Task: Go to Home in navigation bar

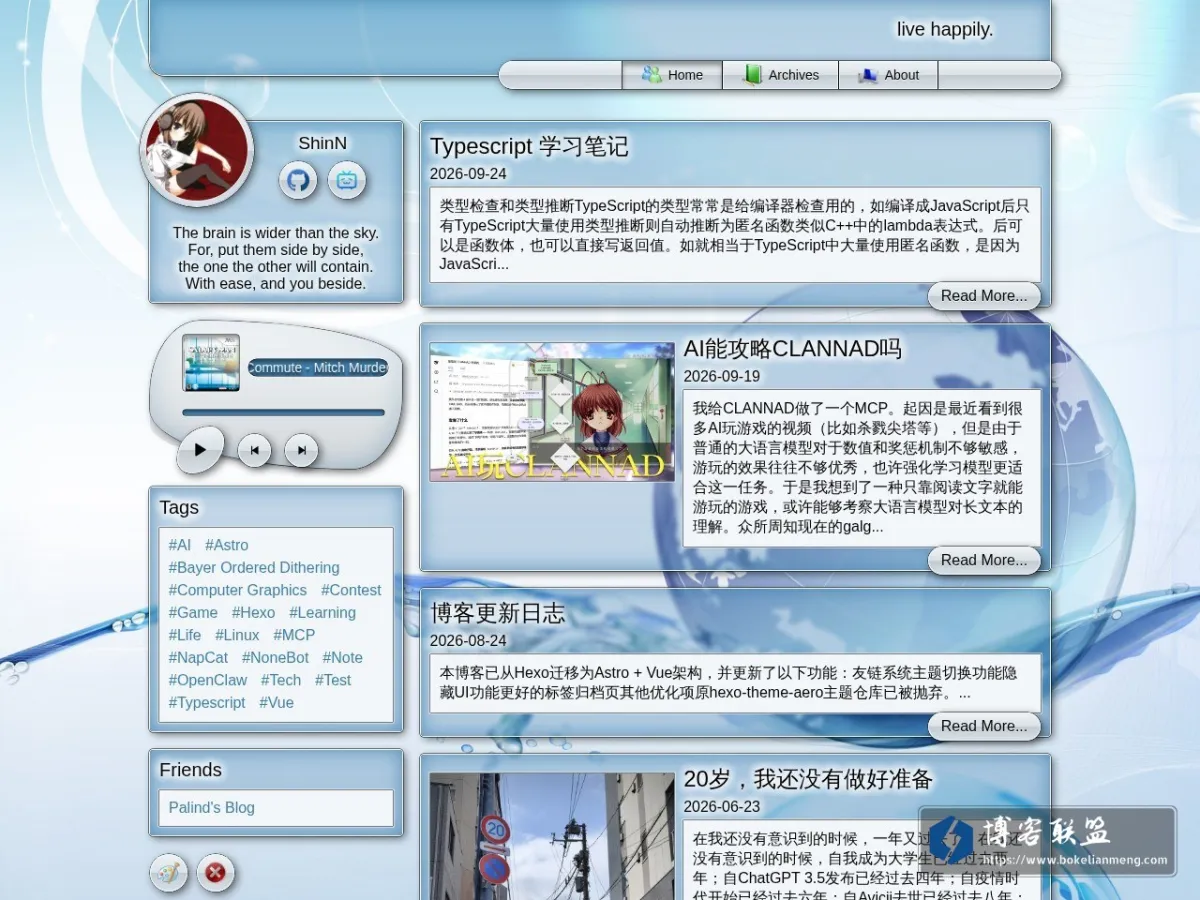Action: pyautogui.click(x=672, y=75)
